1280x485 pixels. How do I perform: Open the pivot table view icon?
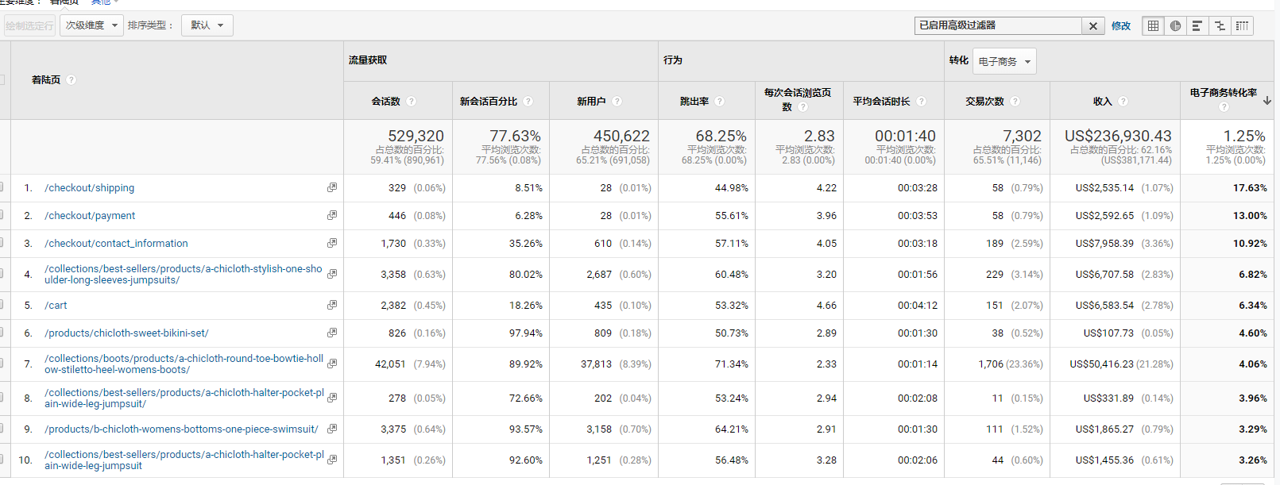(x=1242, y=26)
